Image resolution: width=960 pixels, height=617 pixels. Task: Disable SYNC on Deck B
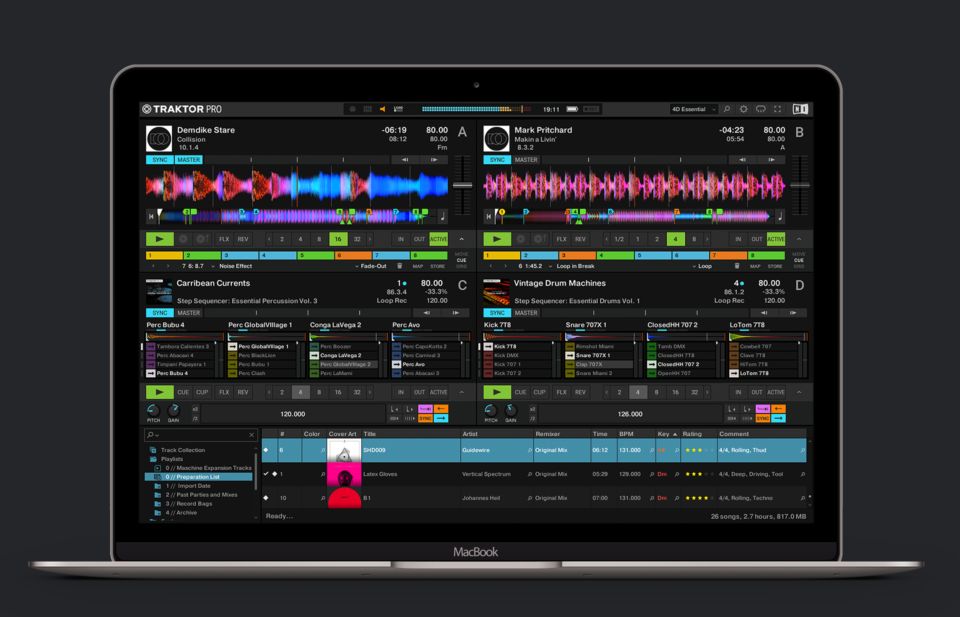coord(496,159)
